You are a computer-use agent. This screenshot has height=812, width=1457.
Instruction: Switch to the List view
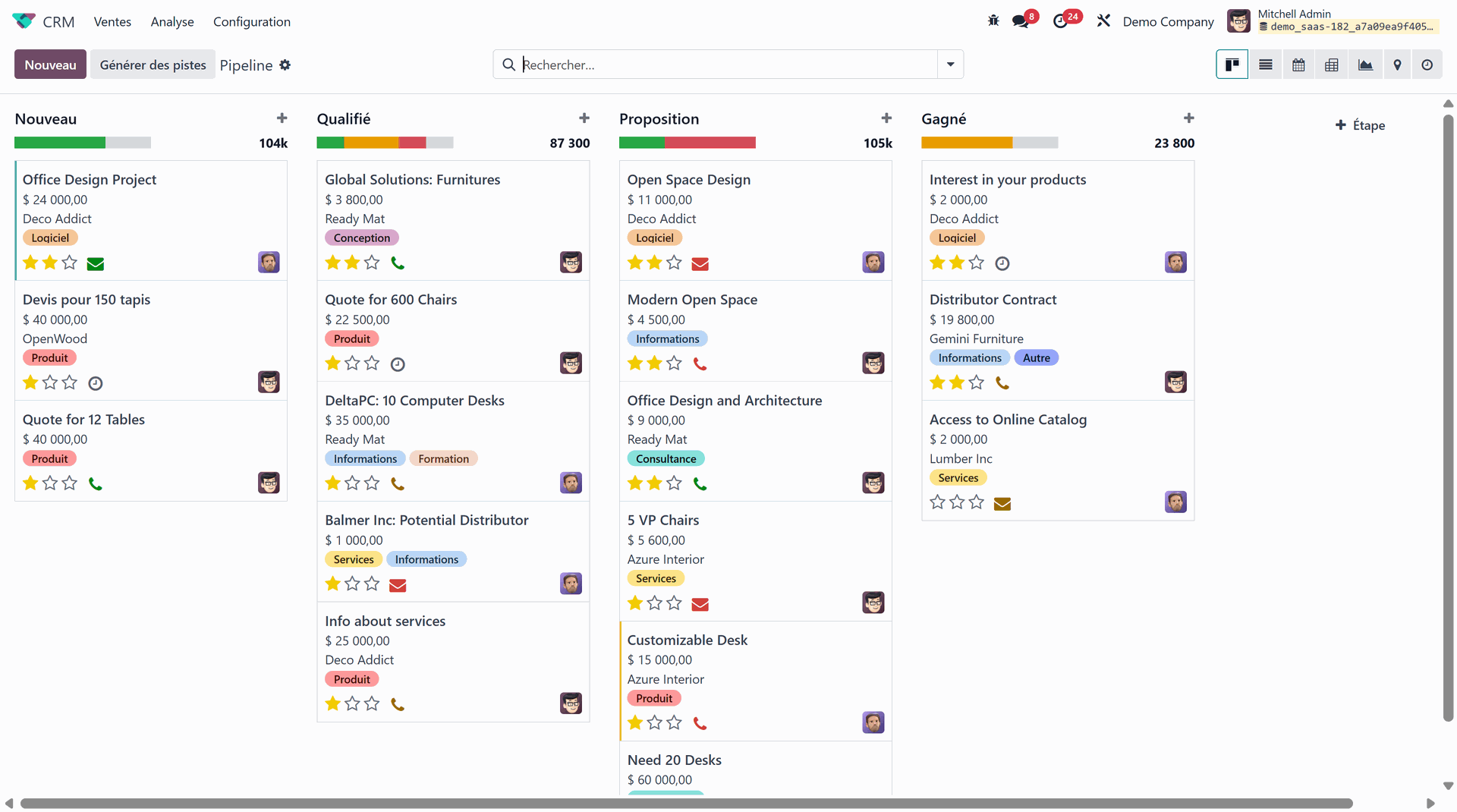pos(1266,65)
